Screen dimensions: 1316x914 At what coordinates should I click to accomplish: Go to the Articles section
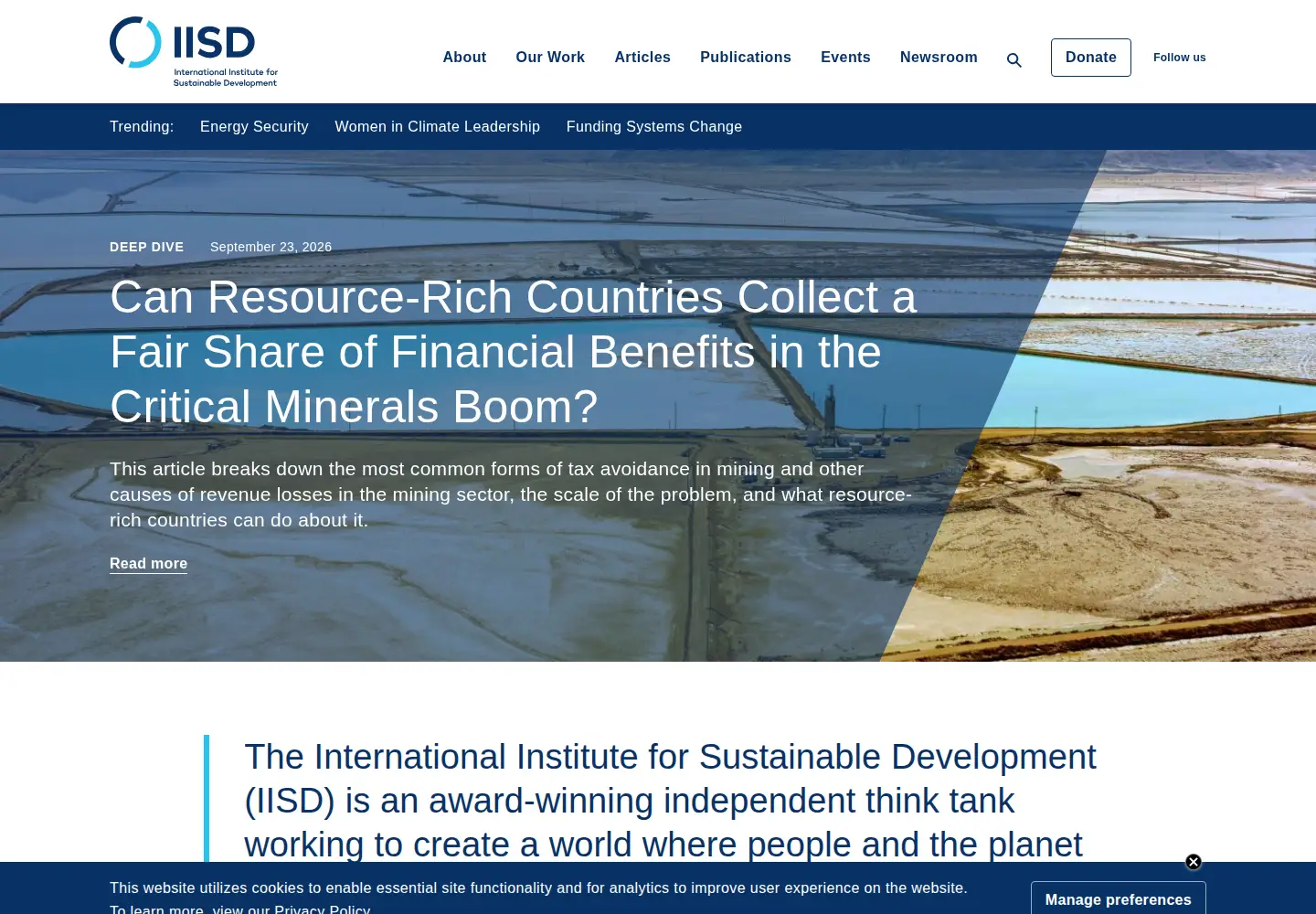(x=642, y=57)
